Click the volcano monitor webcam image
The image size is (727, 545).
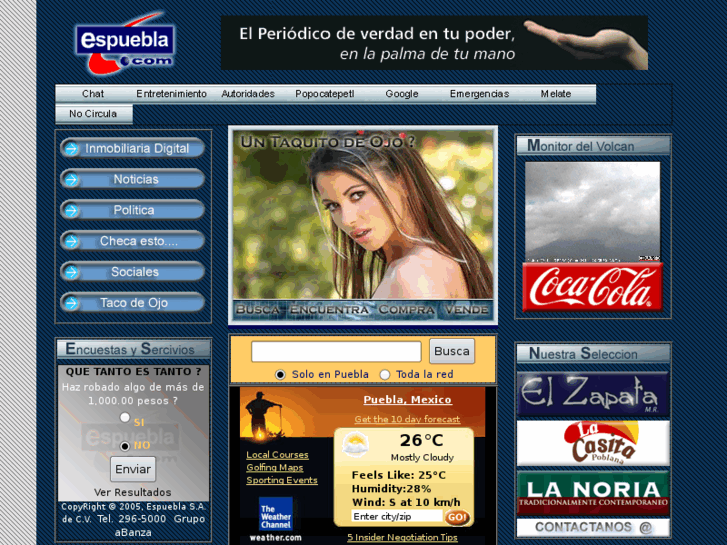pyautogui.click(x=593, y=212)
